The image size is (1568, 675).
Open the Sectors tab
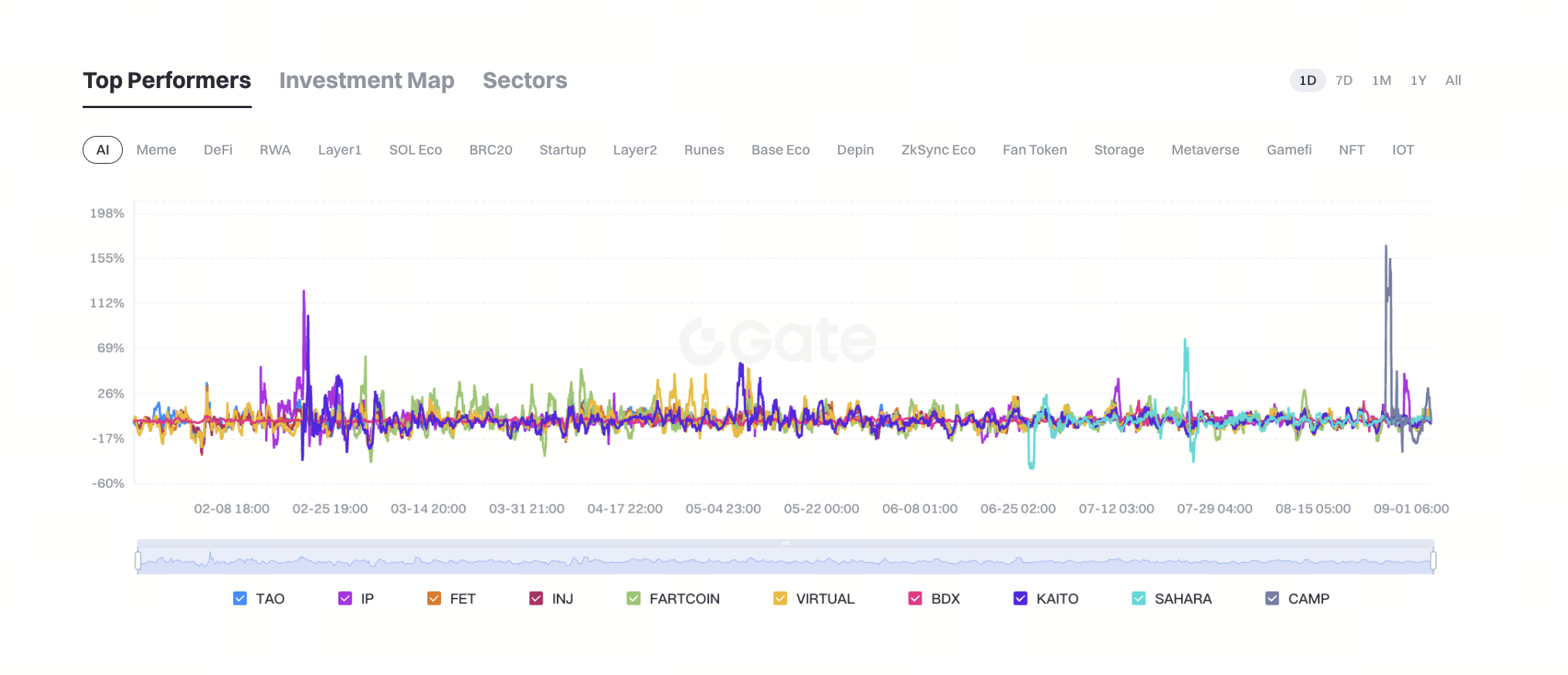525,80
